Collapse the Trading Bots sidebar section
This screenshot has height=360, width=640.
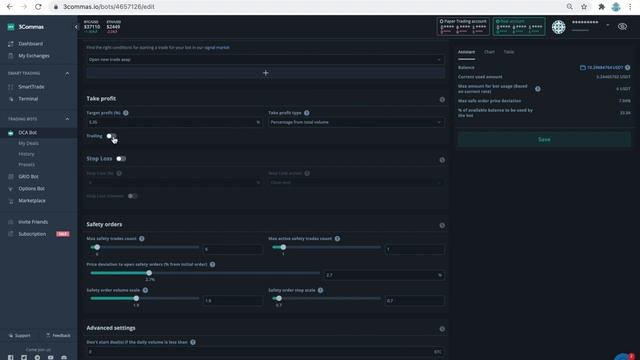67,119
